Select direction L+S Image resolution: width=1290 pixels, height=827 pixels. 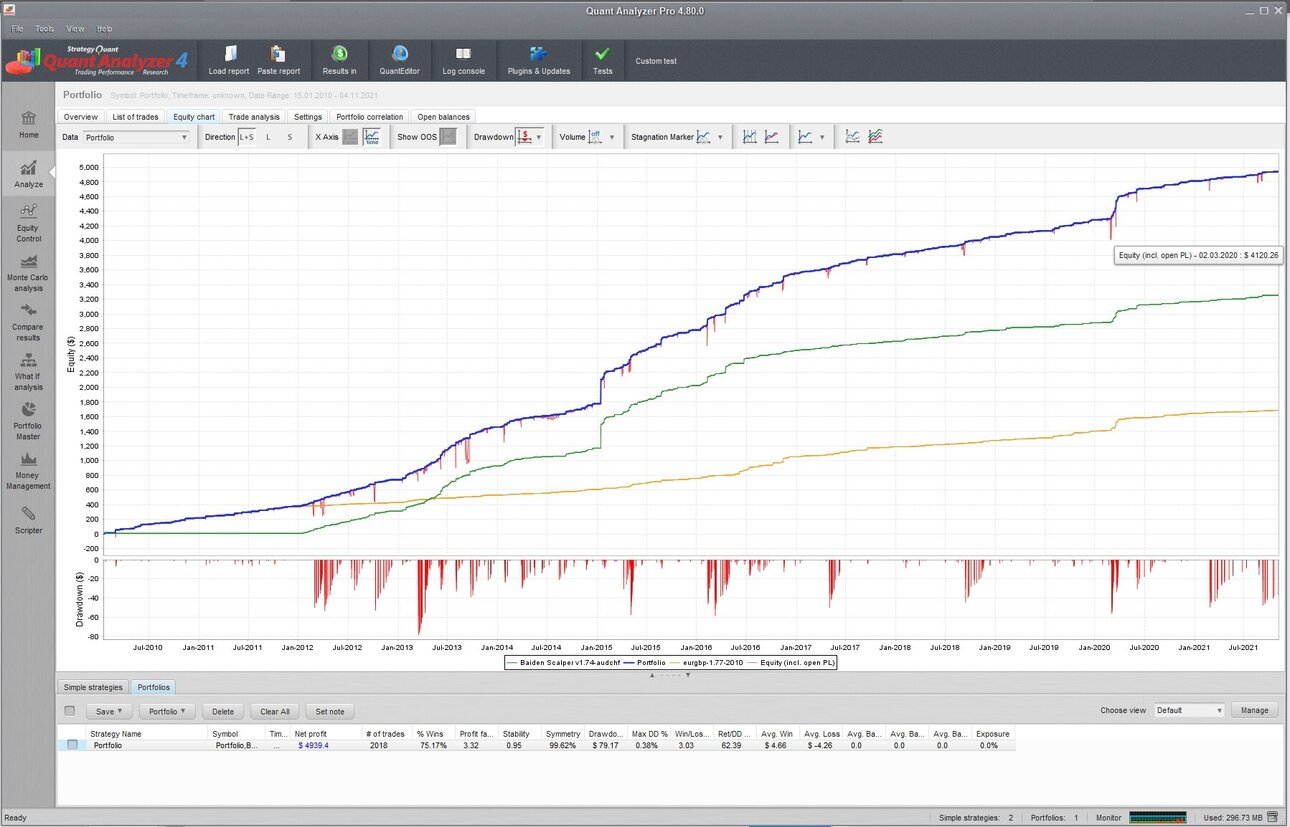click(246, 137)
